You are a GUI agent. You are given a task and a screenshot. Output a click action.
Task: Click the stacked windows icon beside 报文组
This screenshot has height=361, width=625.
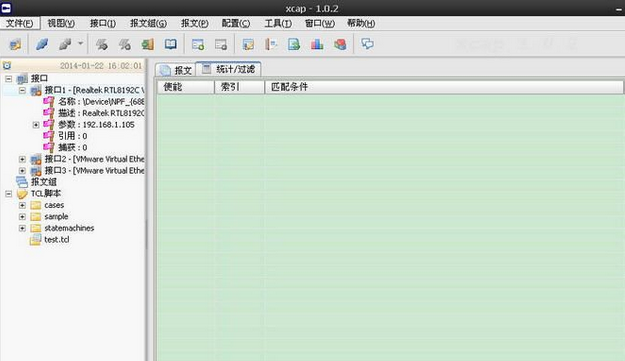pyautogui.click(x=22, y=182)
